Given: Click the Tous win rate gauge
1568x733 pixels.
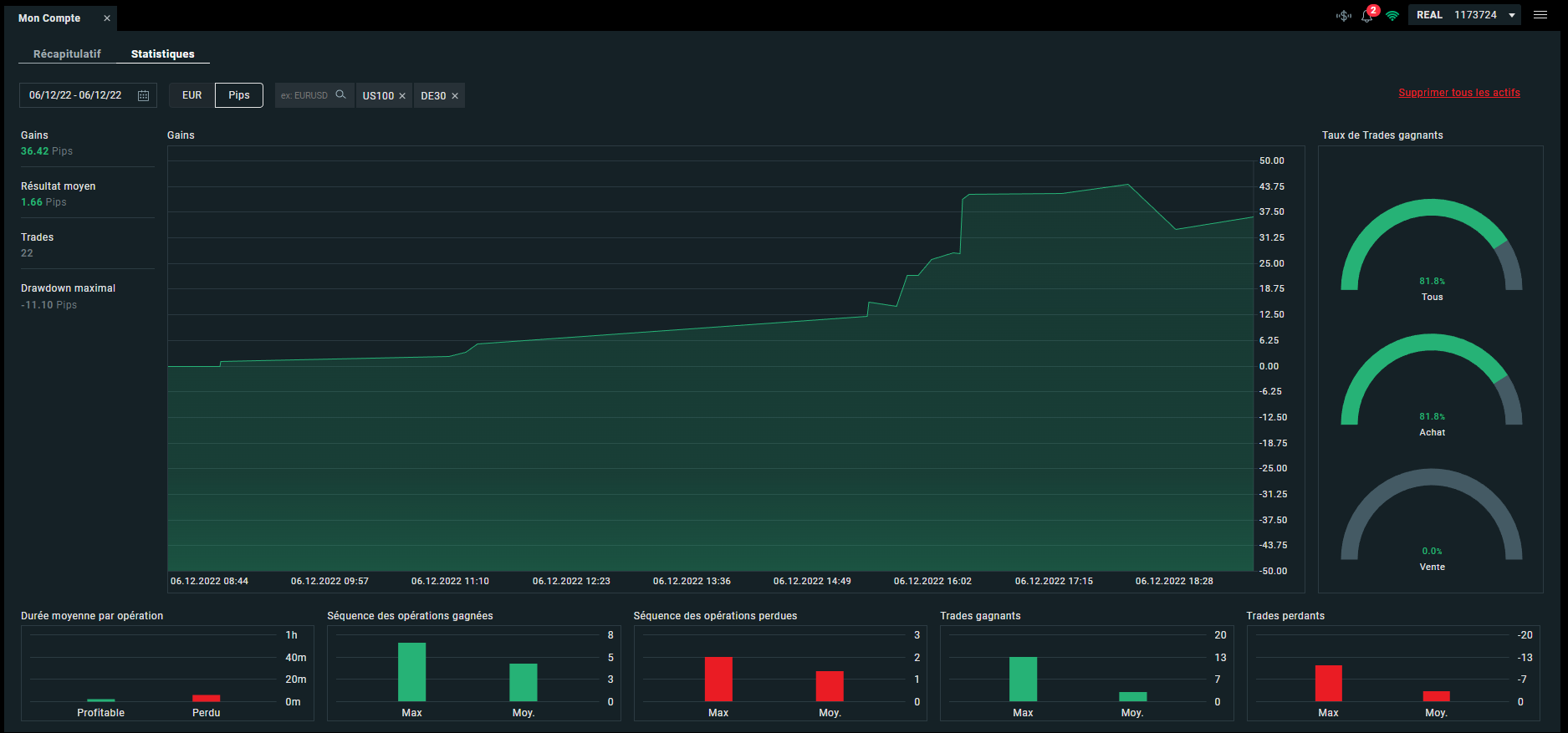Looking at the screenshot, I should (x=1432, y=245).
